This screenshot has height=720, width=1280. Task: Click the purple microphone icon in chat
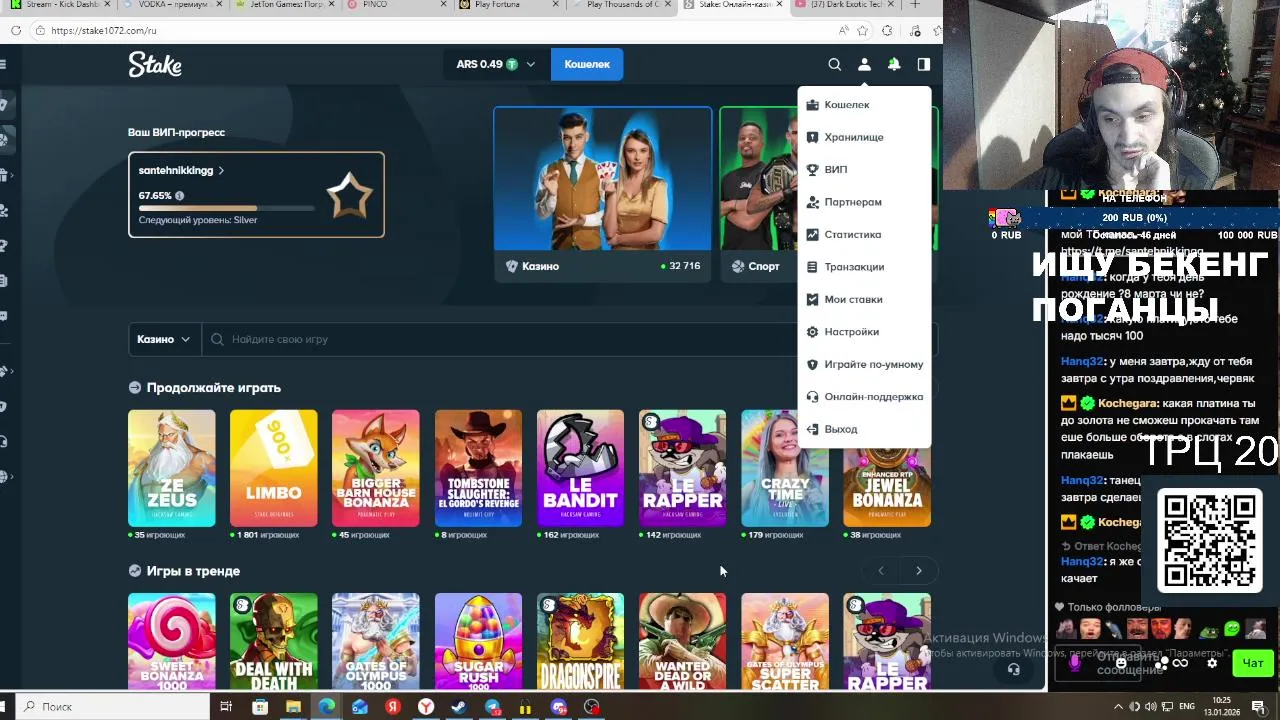(x=1076, y=662)
